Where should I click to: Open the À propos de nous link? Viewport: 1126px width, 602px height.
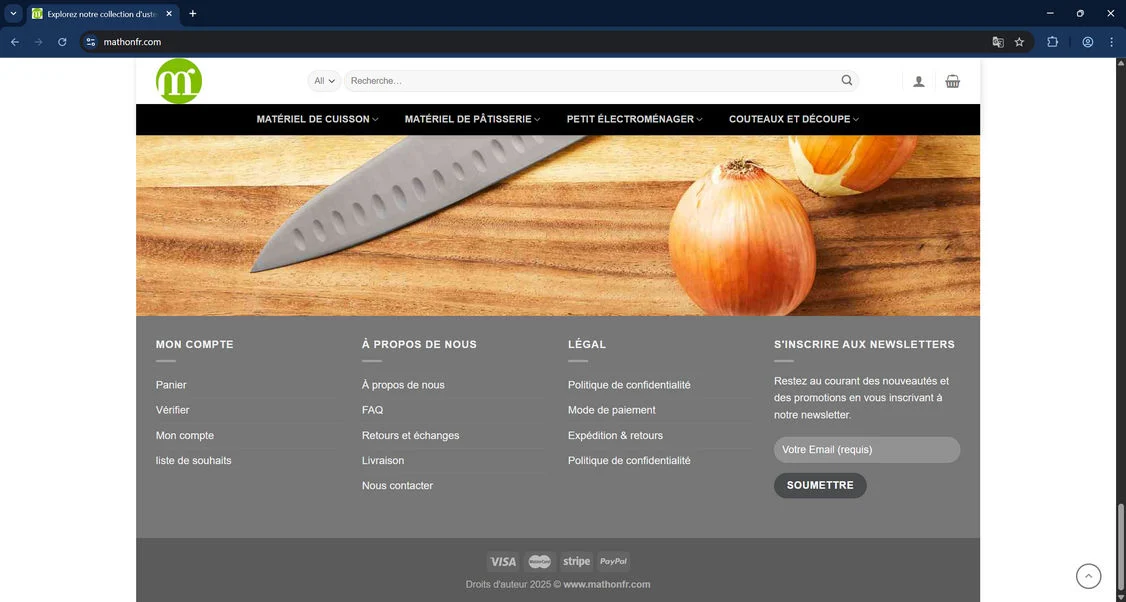[x=403, y=385]
